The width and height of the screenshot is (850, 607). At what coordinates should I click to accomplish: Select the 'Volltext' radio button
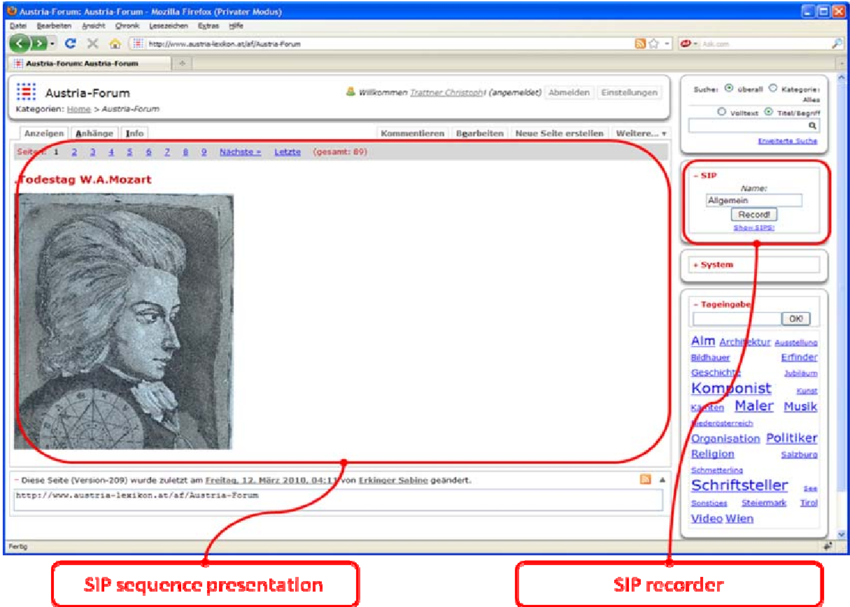point(721,112)
